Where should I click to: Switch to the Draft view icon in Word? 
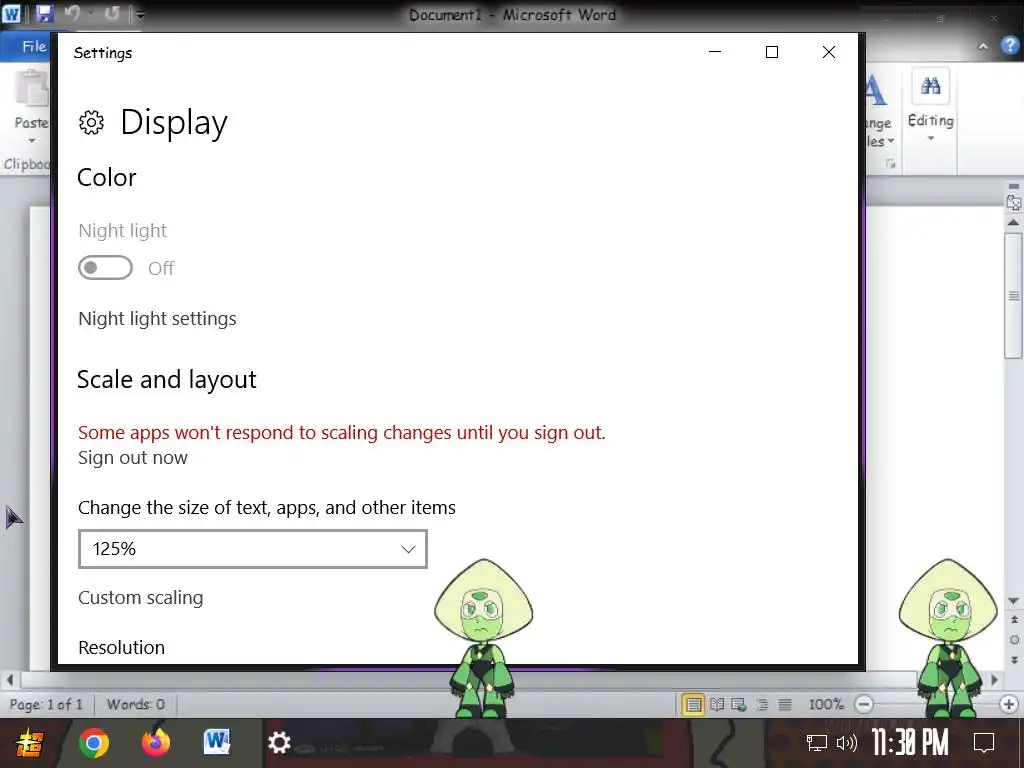[x=785, y=705]
